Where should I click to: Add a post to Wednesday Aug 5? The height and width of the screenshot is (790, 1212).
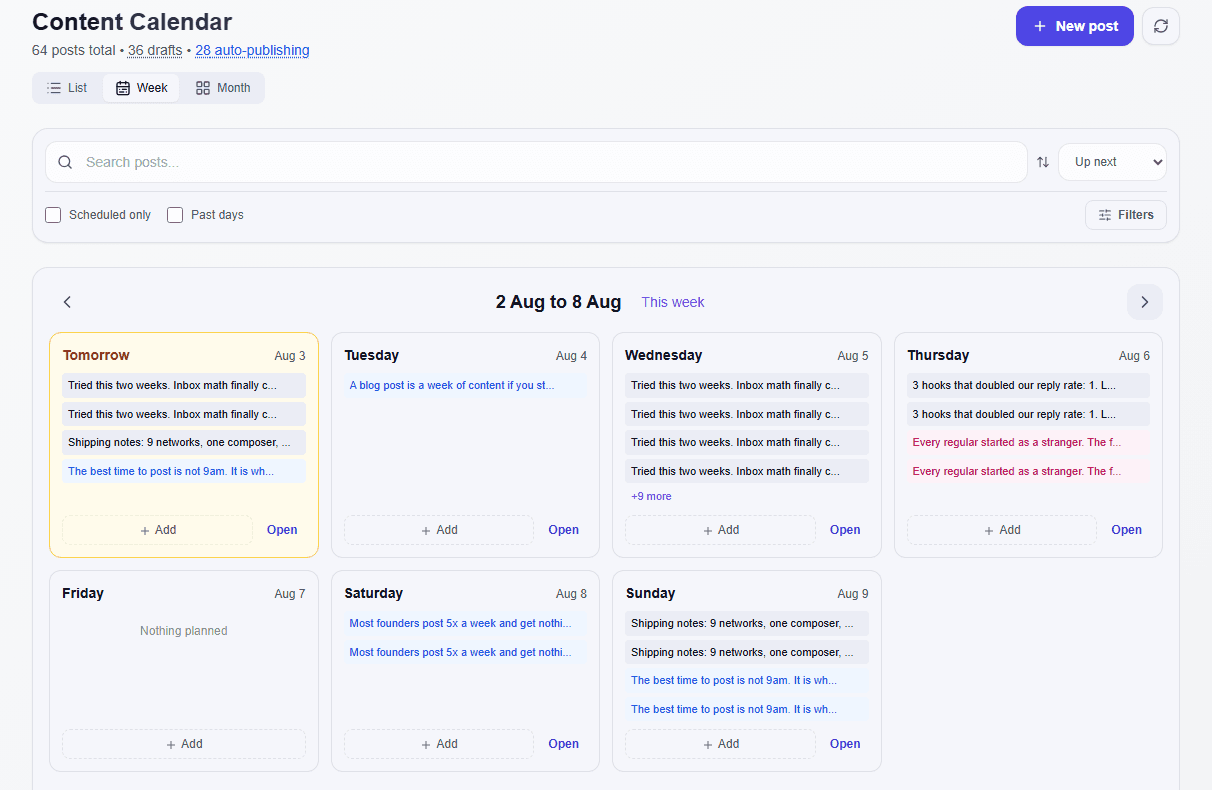(x=720, y=530)
